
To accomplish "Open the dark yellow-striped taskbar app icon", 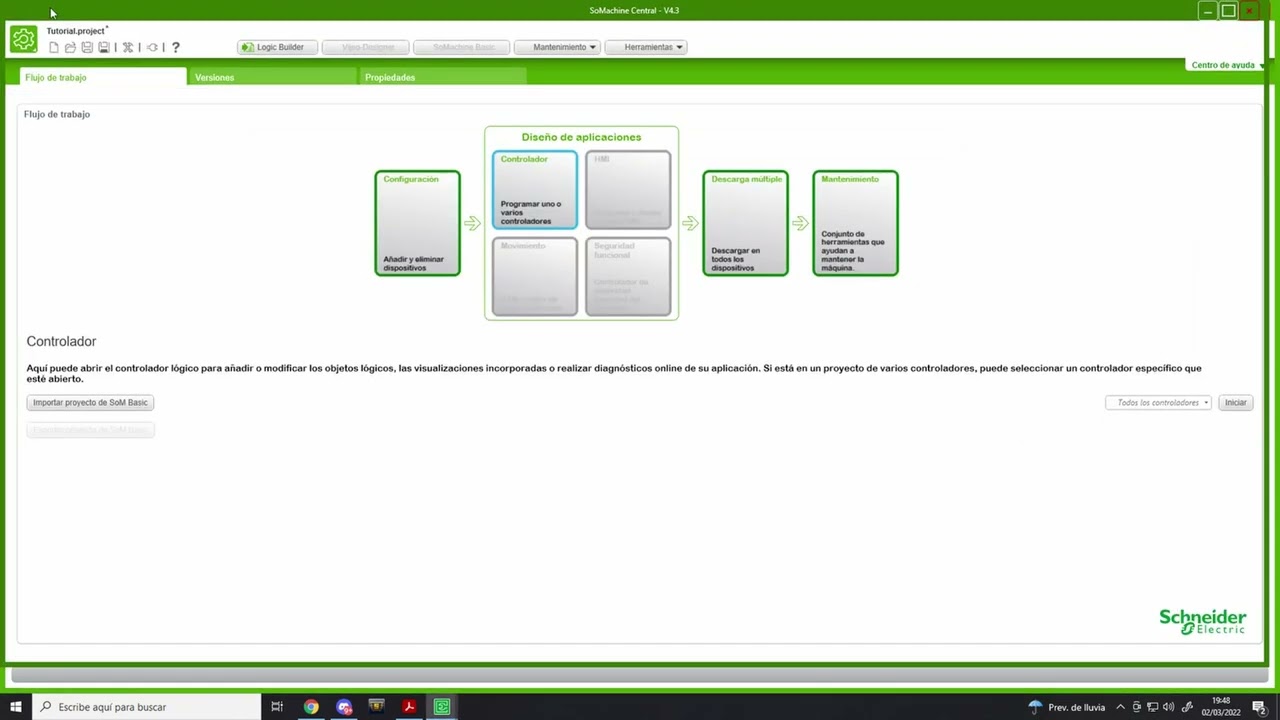I will pos(376,707).
